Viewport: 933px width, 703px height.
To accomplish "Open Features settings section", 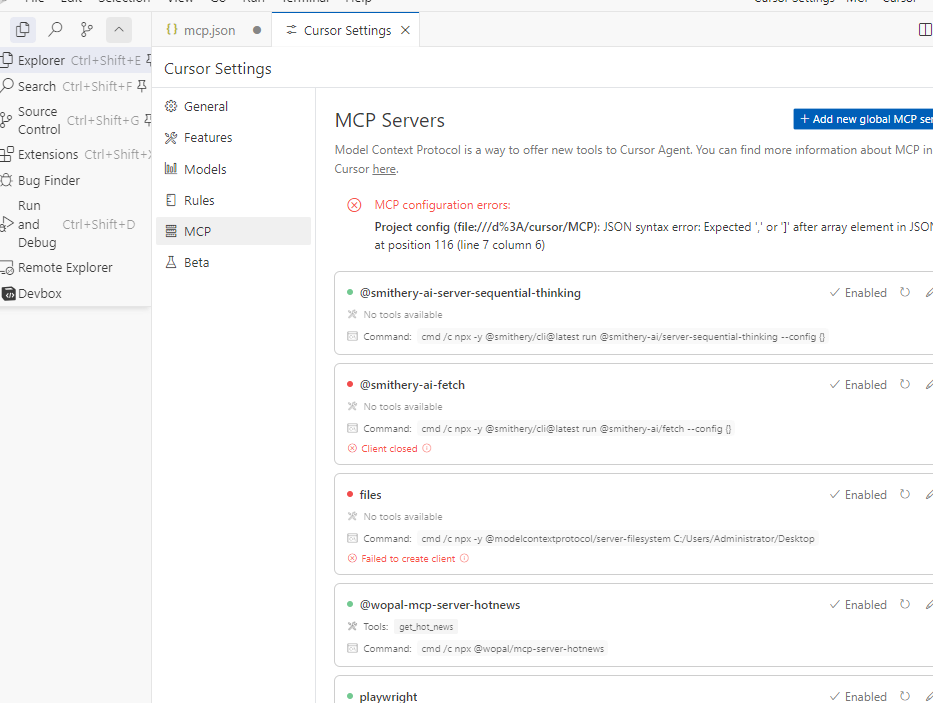I will pyautogui.click(x=233, y=138).
